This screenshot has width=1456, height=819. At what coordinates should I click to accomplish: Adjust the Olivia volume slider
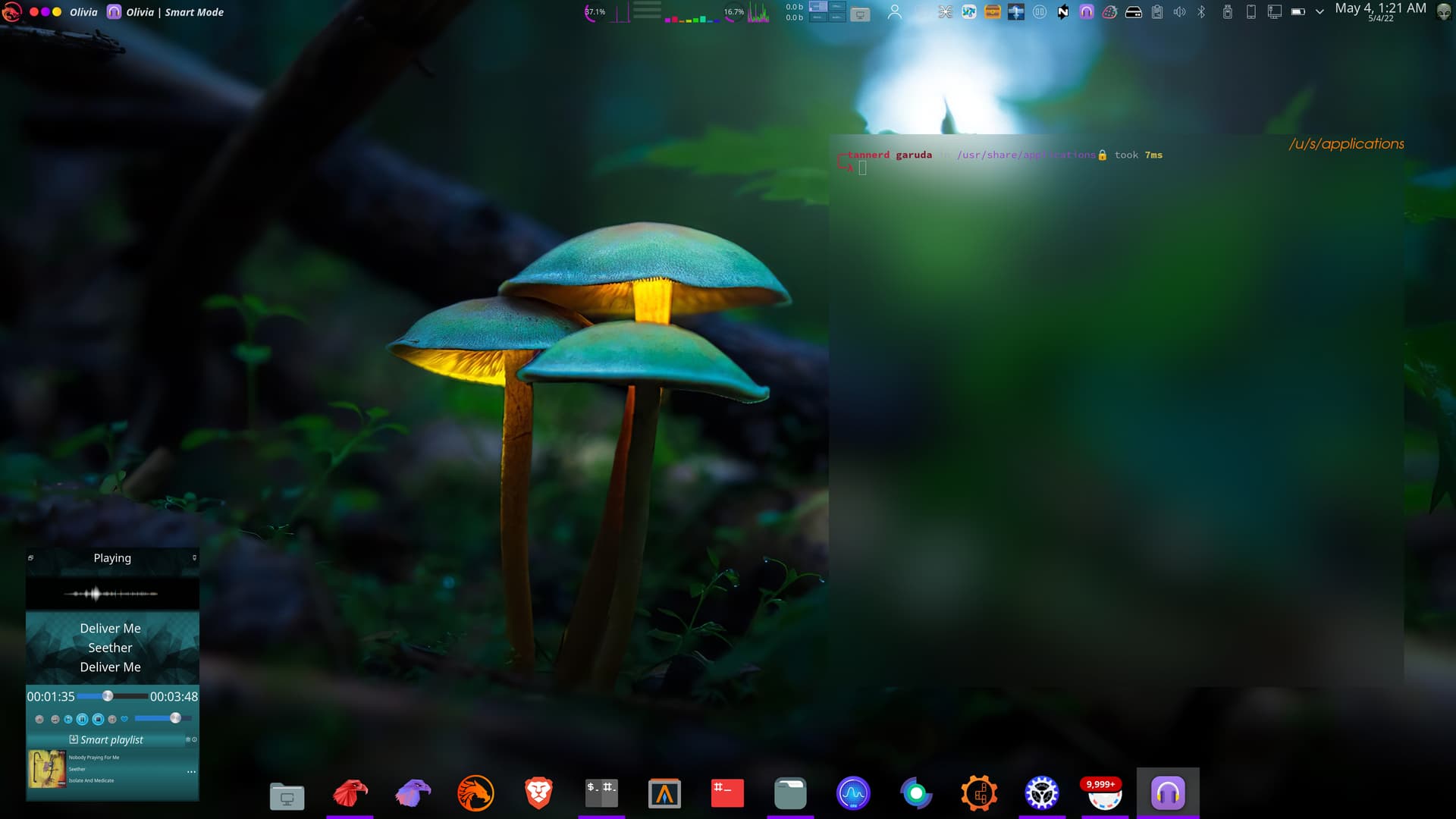click(163, 718)
